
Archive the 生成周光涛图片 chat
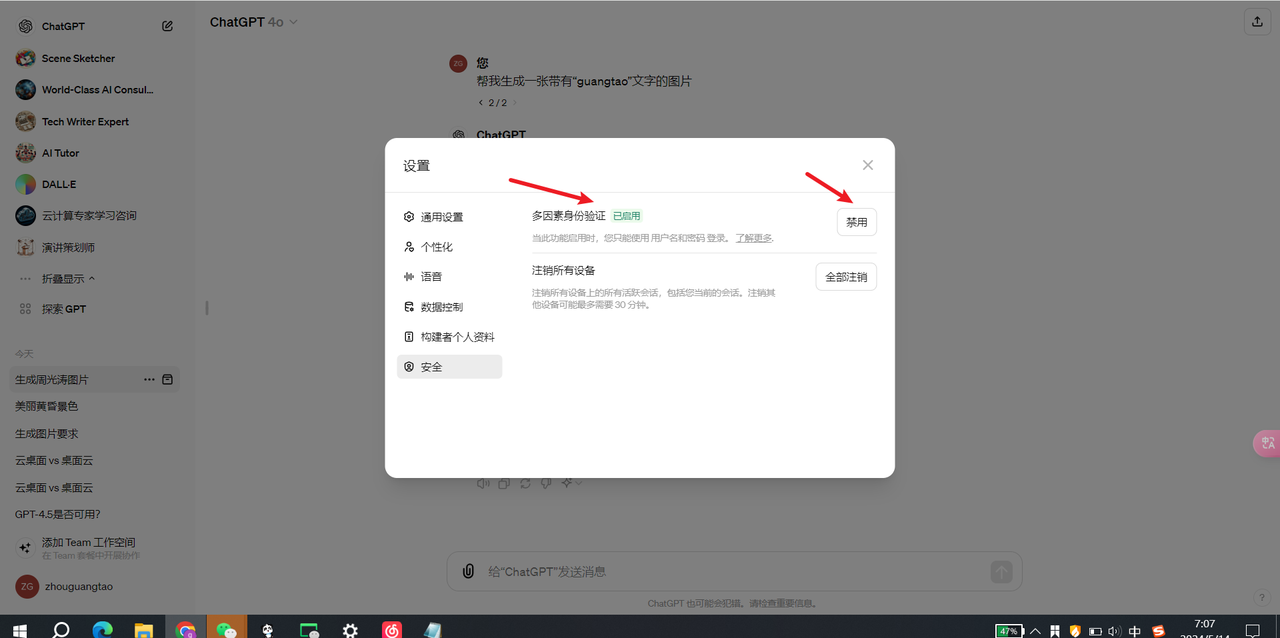coord(167,379)
